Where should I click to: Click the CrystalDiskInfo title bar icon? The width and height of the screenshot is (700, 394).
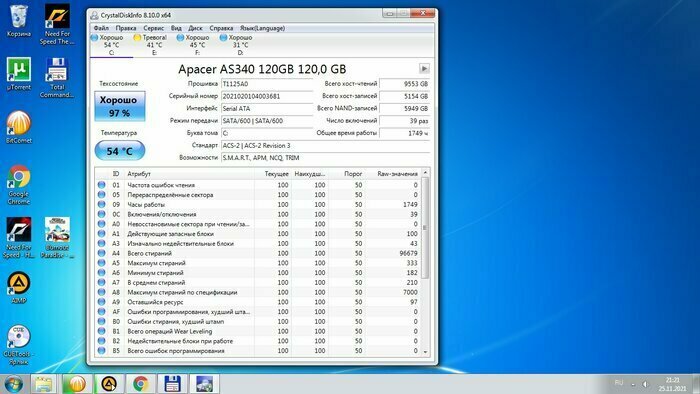coord(94,15)
